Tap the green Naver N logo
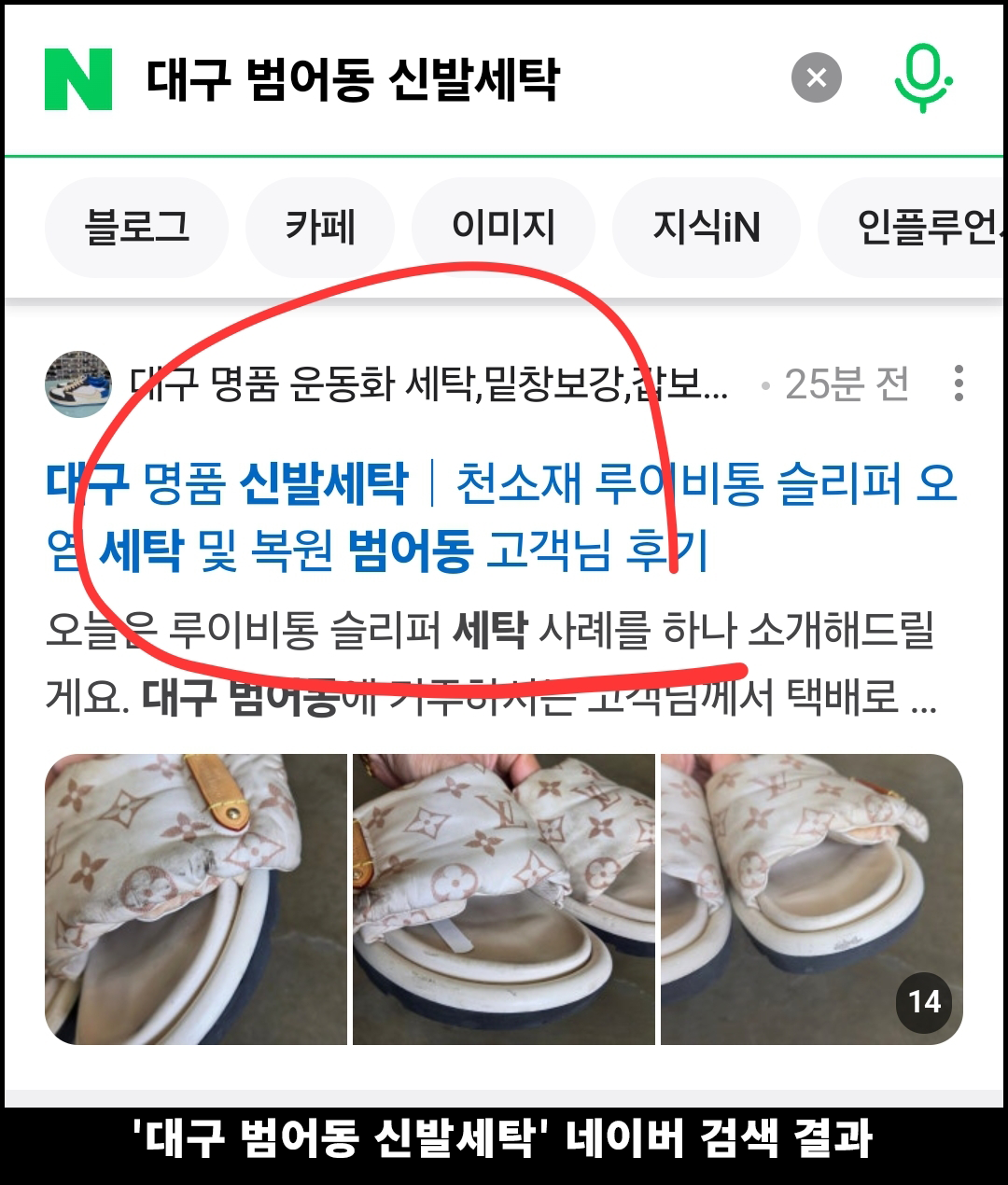1008x1185 pixels. click(x=78, y=79)
